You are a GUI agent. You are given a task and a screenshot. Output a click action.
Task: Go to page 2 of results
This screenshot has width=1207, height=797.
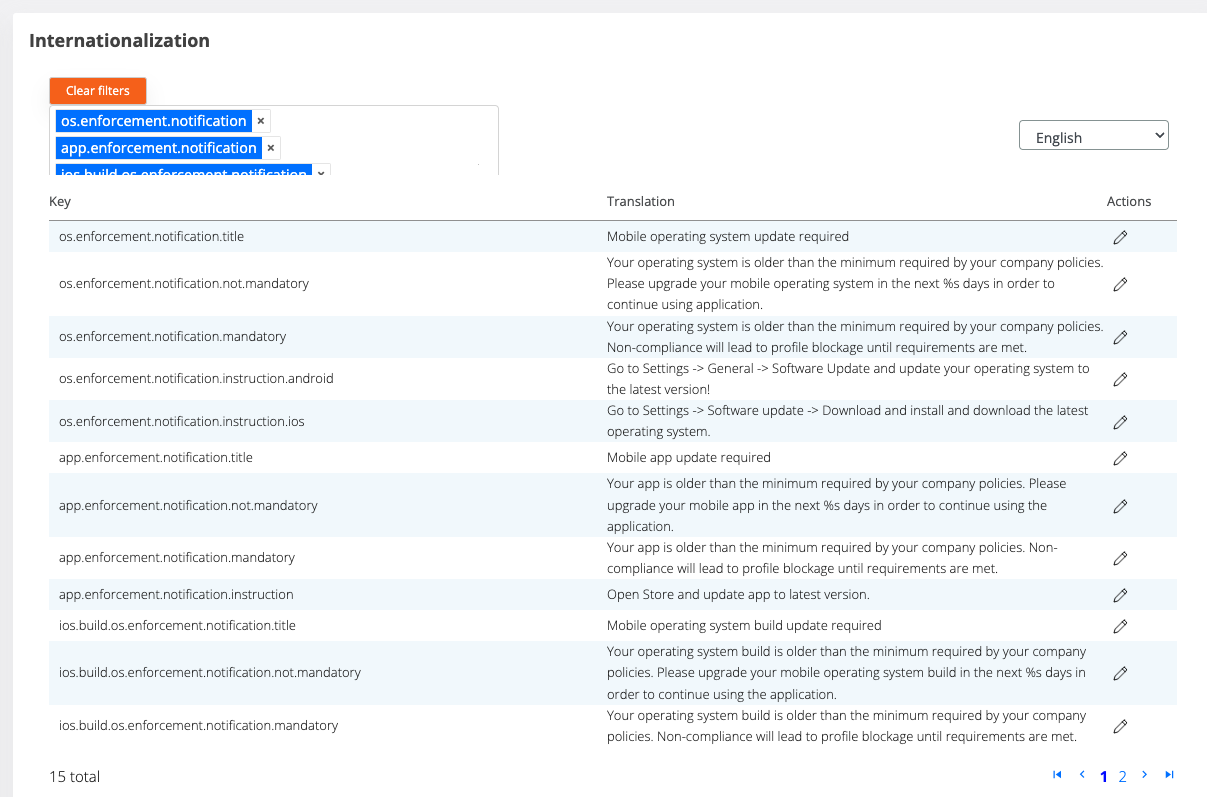tap(1123, 776)
